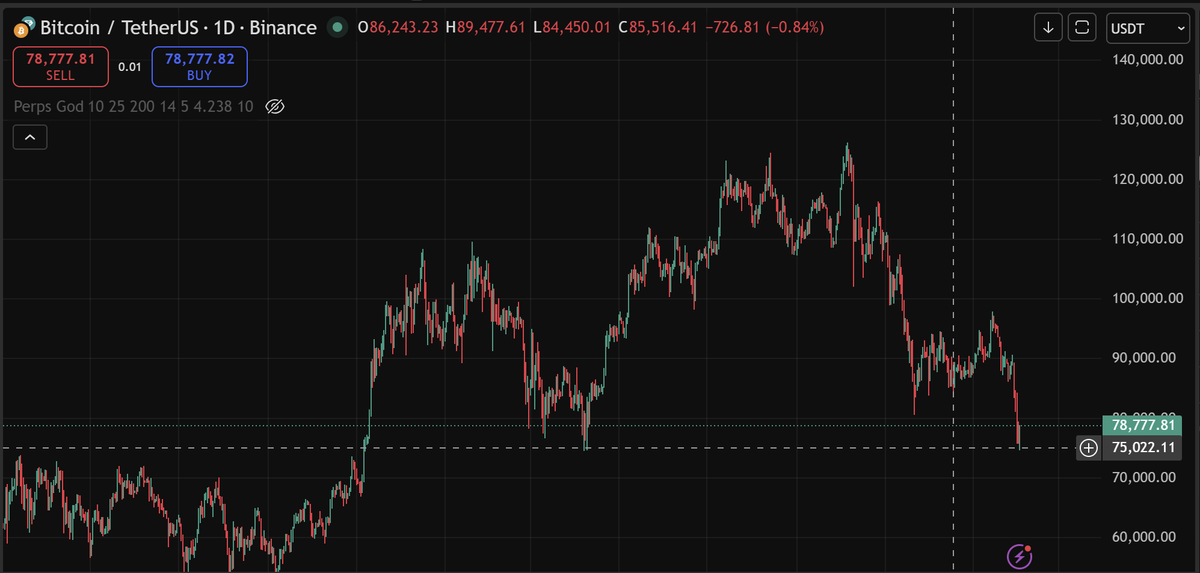Viewport: 1200px width, 573px height.
Task: Click 110,000.00 on the price scale
Action: tap(1147, 239)
